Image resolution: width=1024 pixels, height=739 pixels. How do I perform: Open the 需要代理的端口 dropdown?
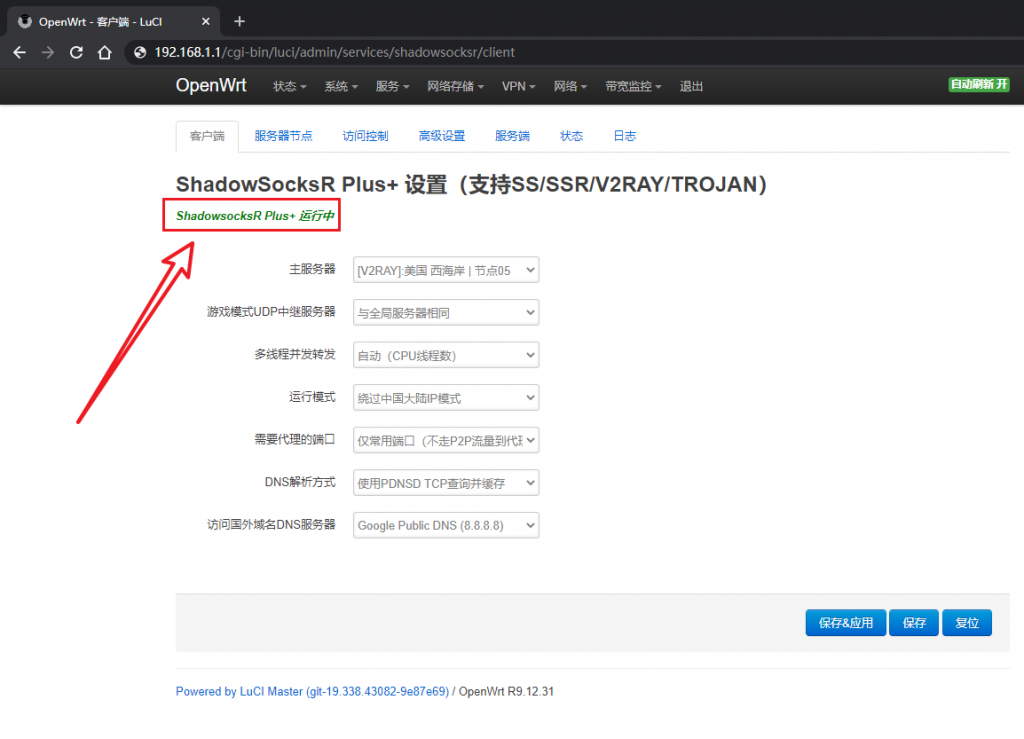pyautogui.click(x=446, y=440)
